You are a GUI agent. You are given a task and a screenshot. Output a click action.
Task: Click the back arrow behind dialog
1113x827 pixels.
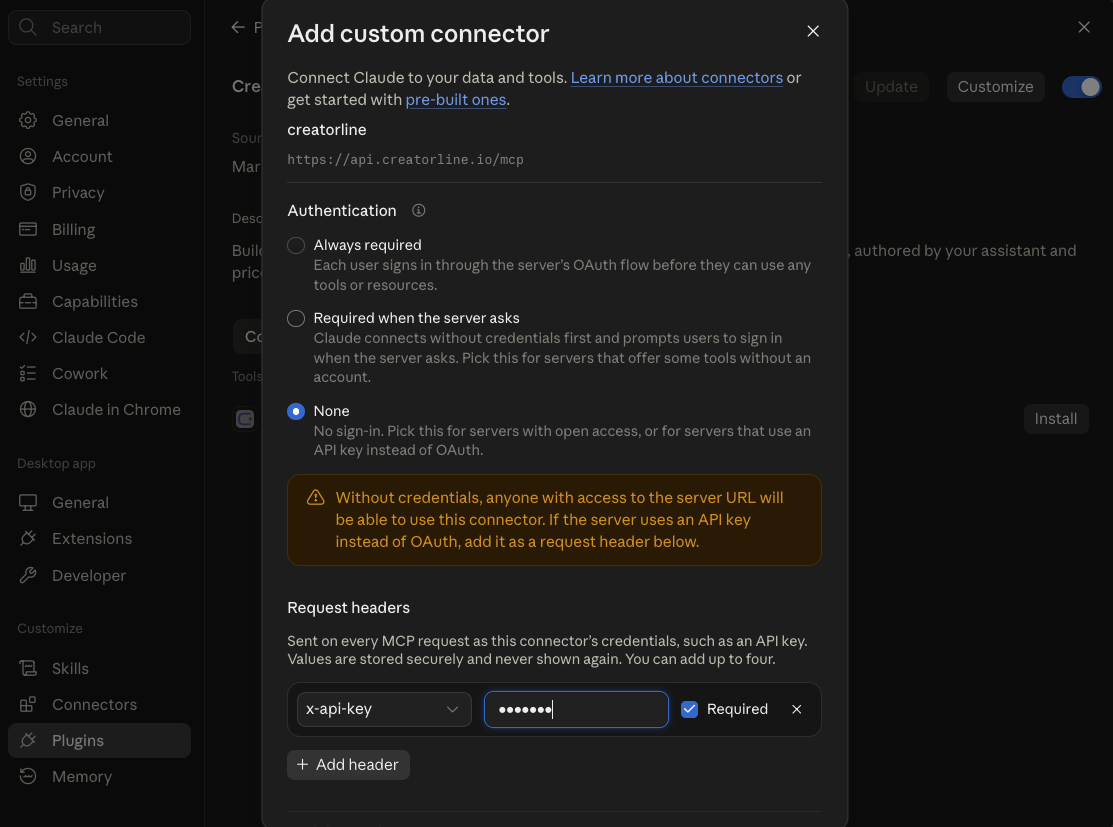pyautogui.click(x=238, y=27)
